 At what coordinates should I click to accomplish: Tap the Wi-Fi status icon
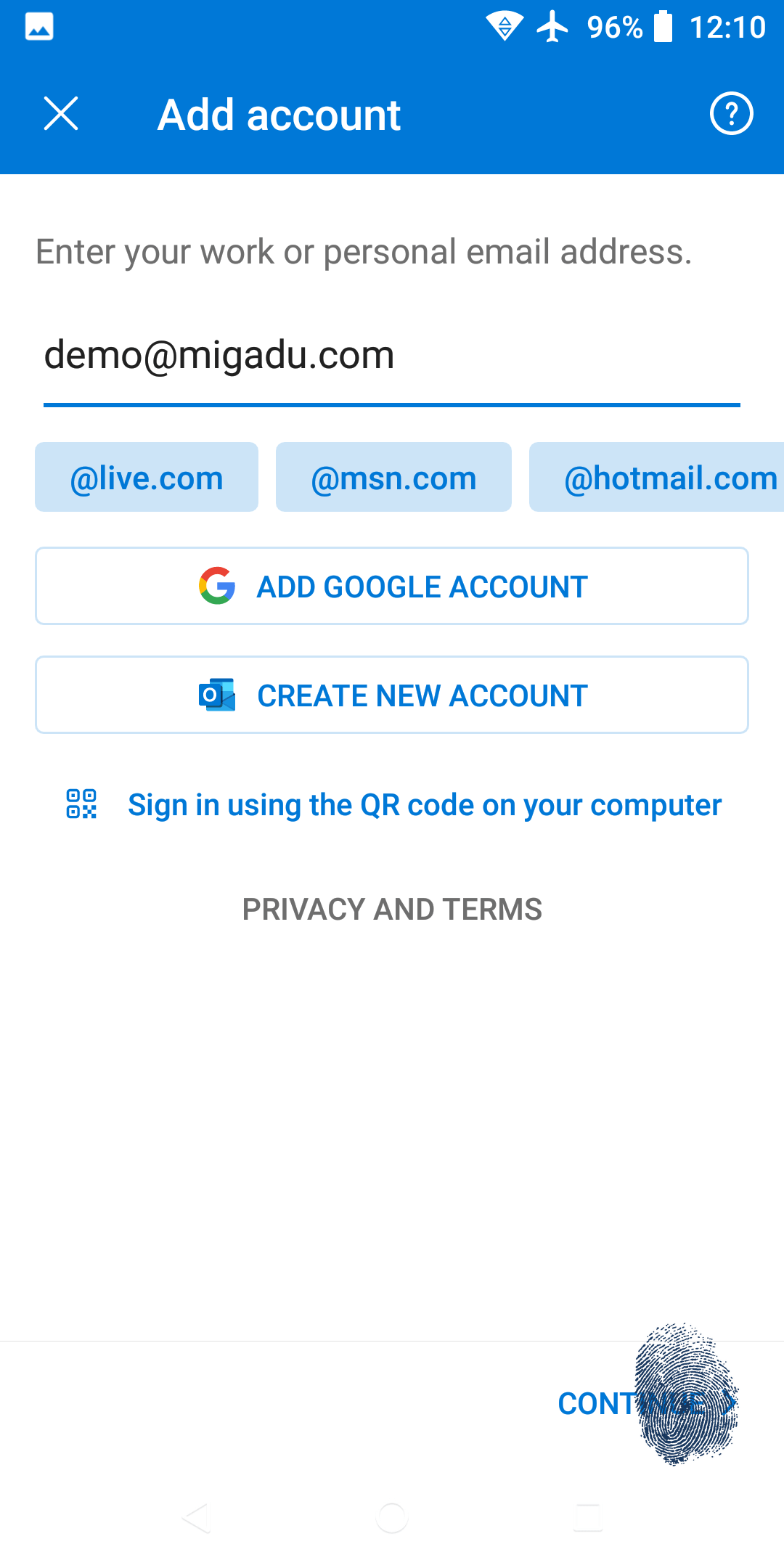coord(505,27)
